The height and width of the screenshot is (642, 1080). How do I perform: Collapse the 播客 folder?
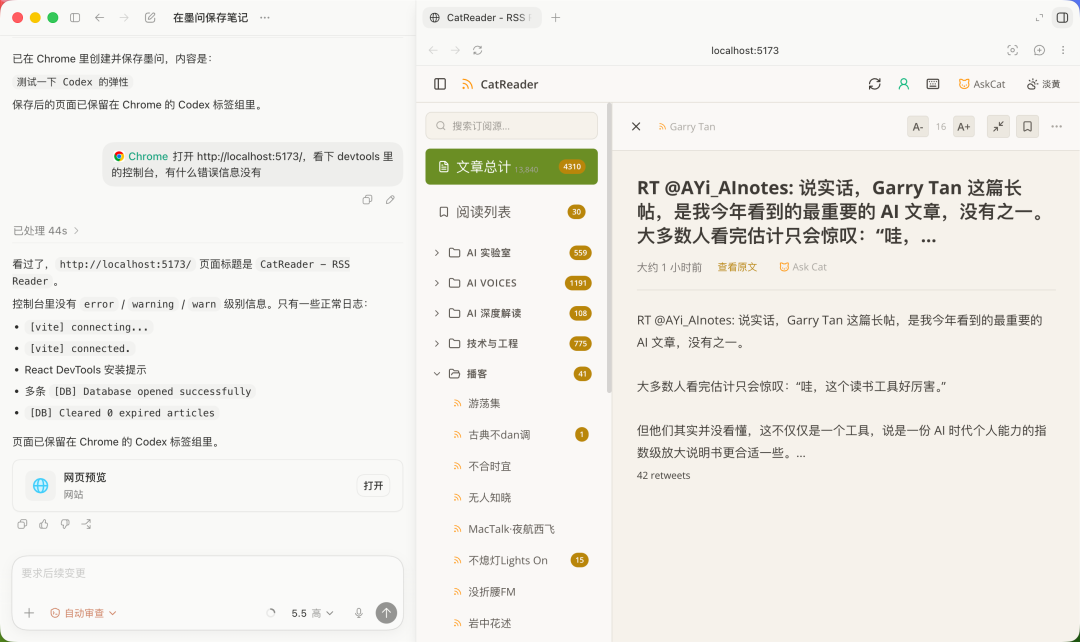(x=437, y=374)
